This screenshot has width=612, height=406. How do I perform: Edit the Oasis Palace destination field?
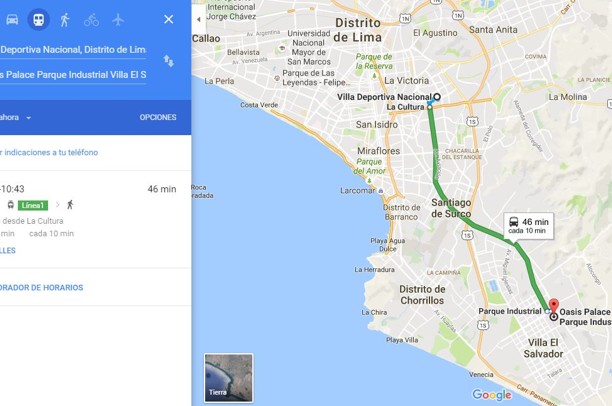click(73, 75)
